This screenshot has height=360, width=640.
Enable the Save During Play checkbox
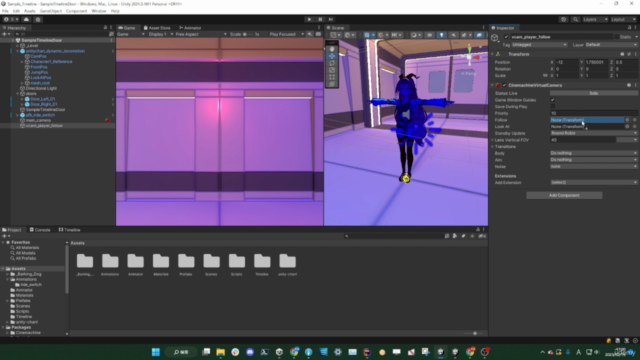coord(553,107)
